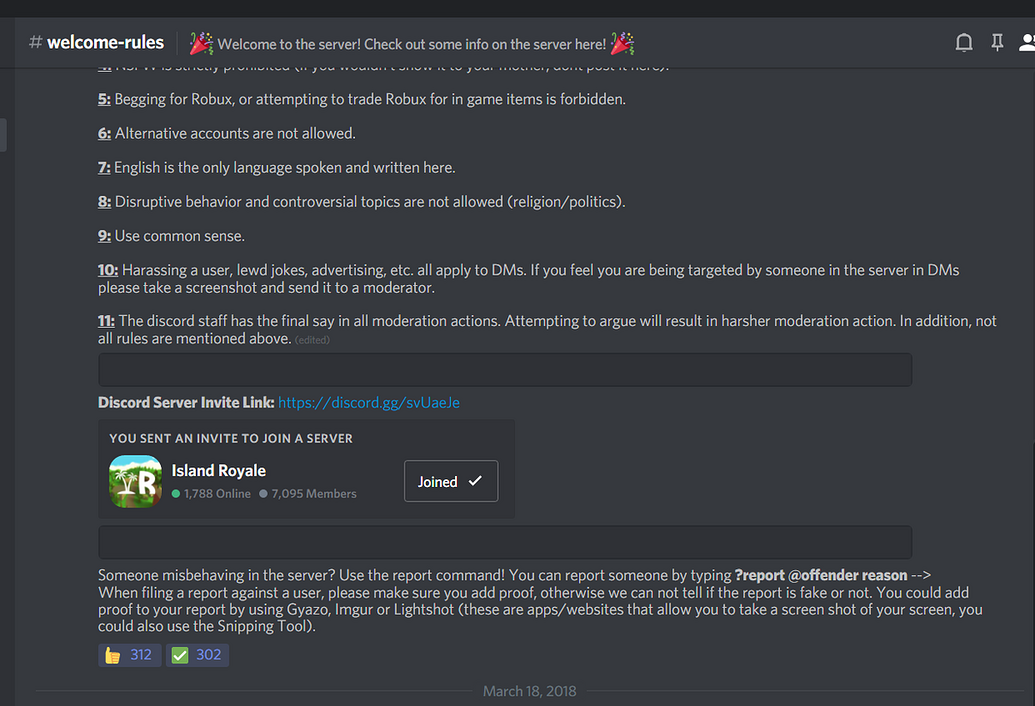Click the Island Royale server icon

(x=135, y=481)
